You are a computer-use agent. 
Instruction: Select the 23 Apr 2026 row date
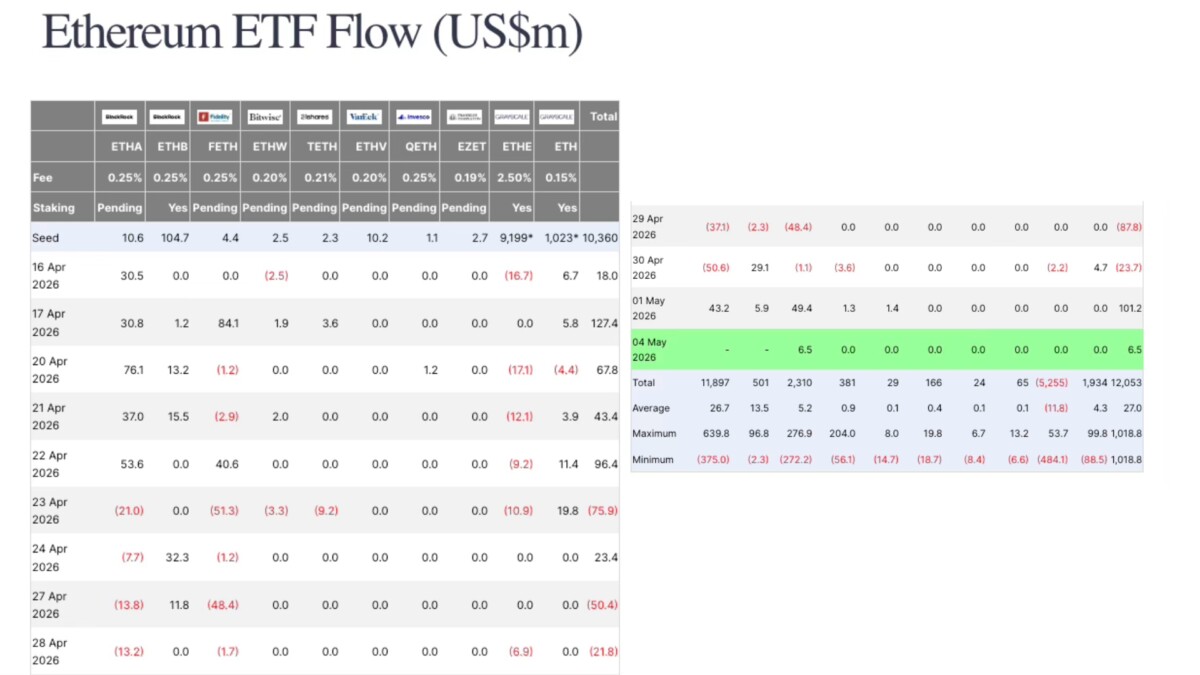point(49,511)
